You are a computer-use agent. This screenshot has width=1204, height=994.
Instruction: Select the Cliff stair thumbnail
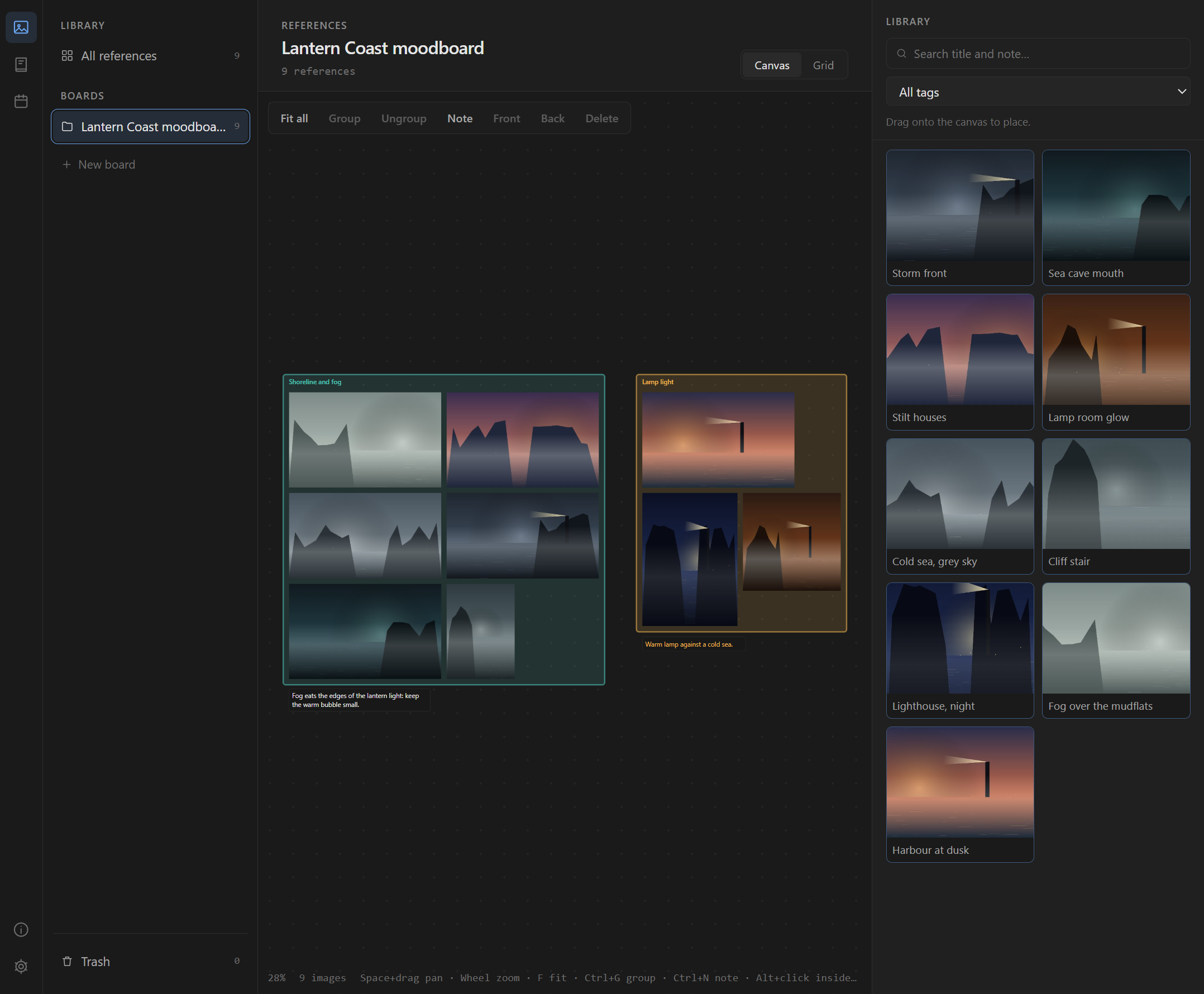tap(1116, 506)
